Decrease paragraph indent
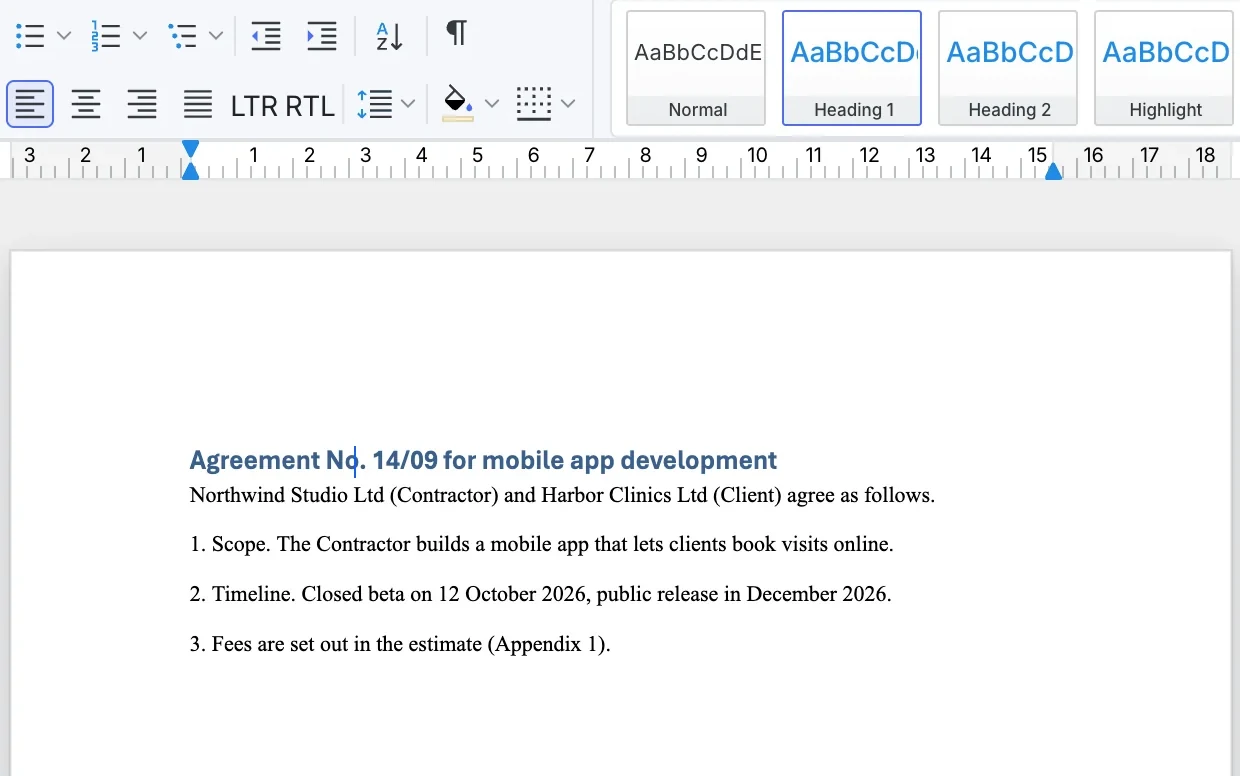Viewport: 1240px width, 776px height. [266, 36]
